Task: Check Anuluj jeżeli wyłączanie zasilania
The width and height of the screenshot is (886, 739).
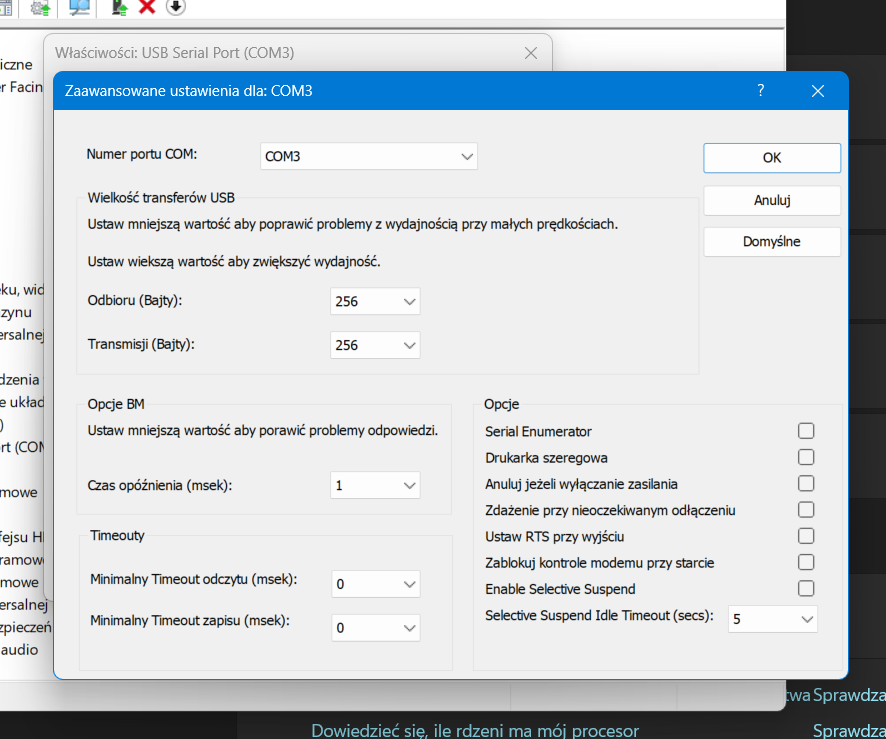Action: point(806,484)
